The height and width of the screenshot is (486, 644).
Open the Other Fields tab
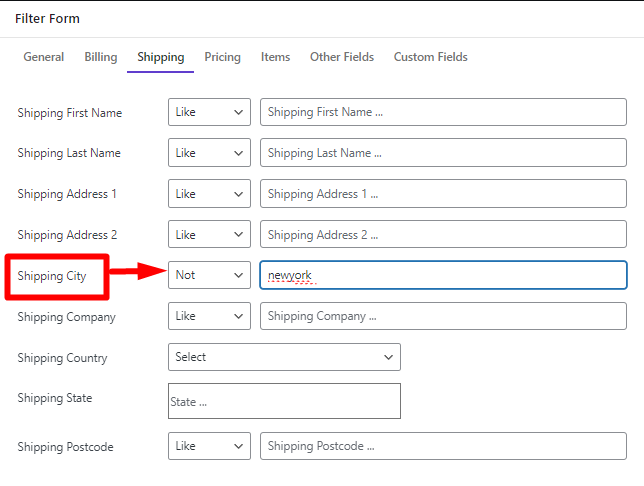pos(342,57)
